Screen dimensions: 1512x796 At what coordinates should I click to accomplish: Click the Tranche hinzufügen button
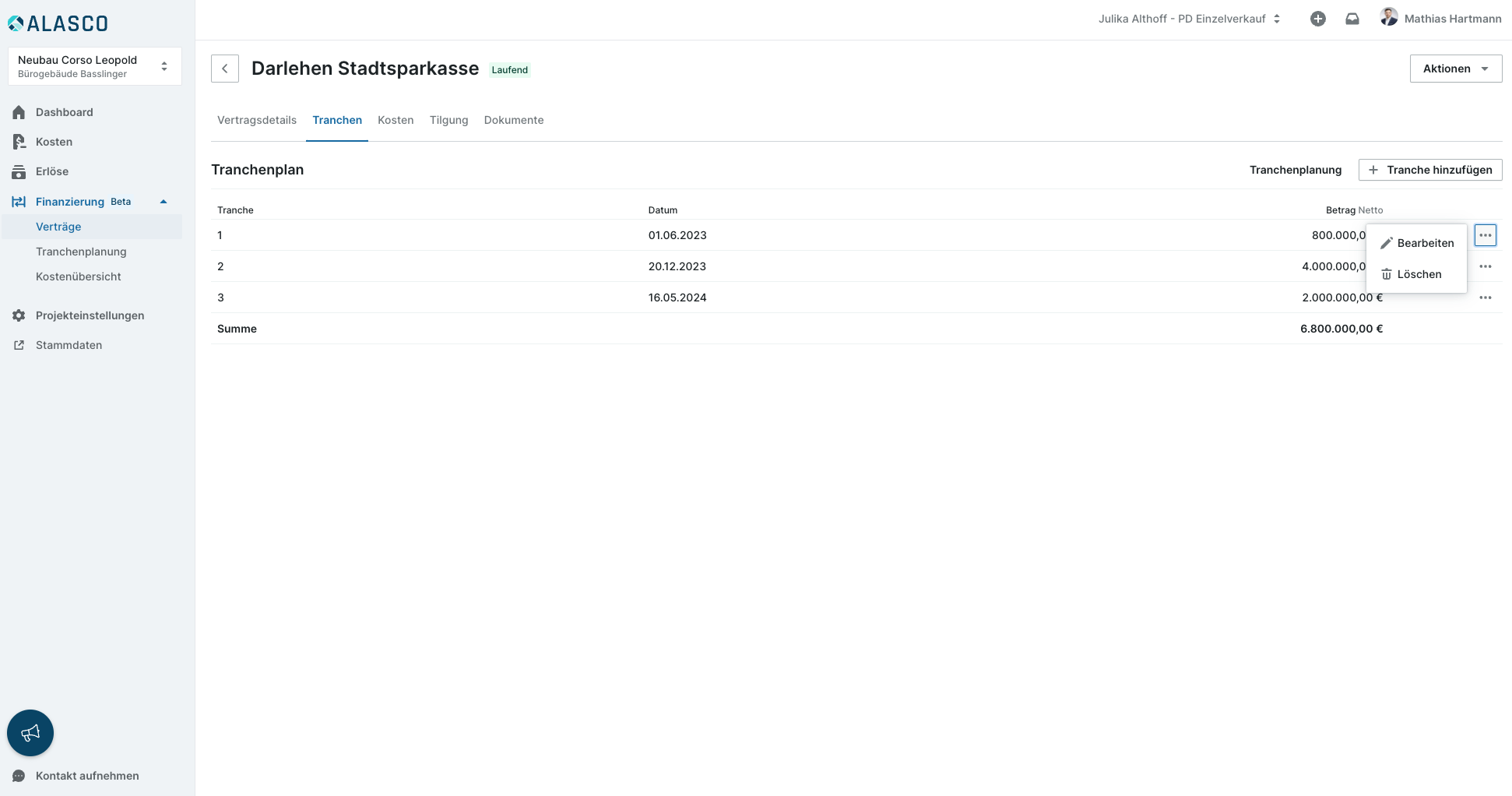[1430, 170]
